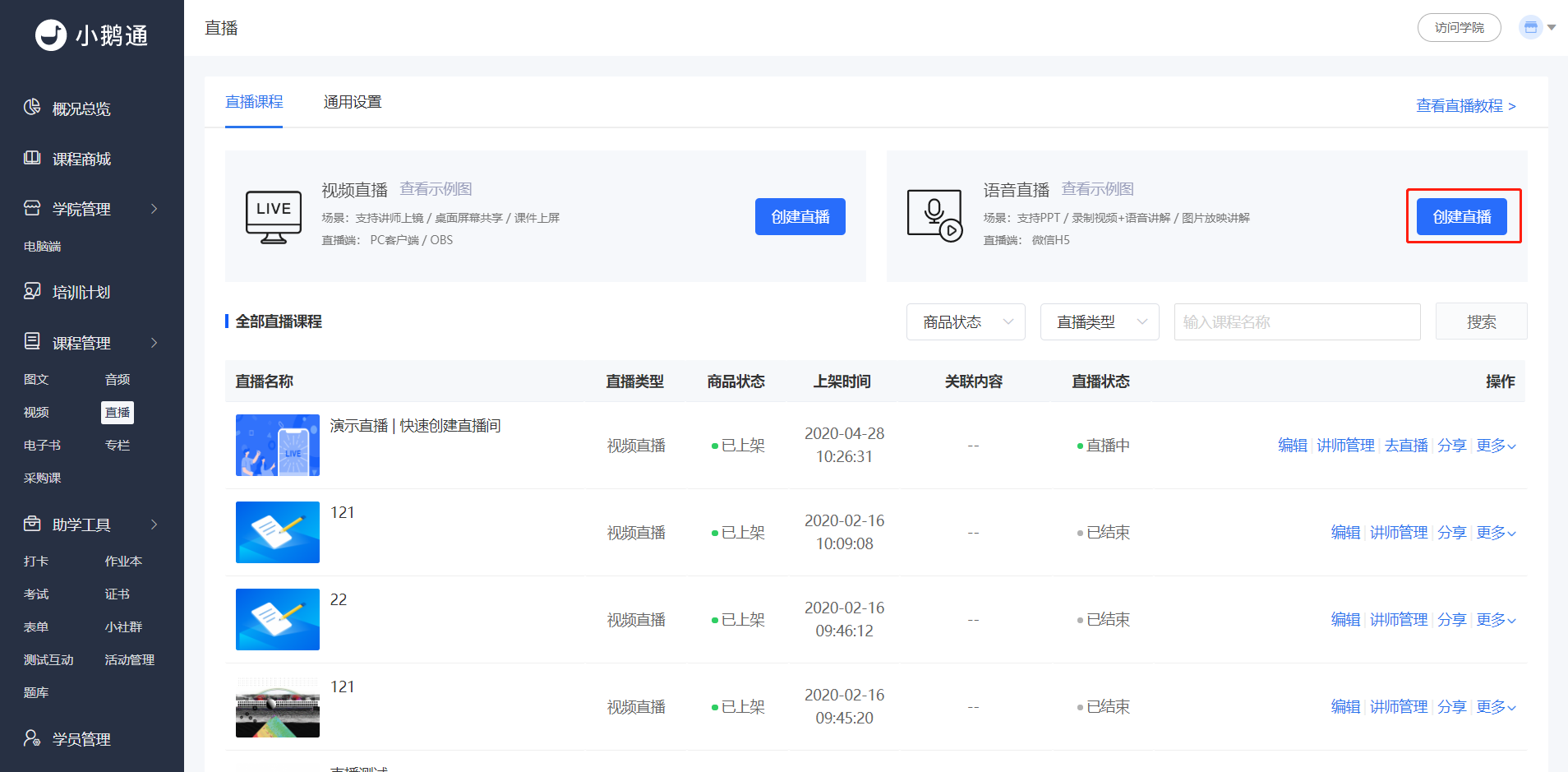Click the 输入课程名称 search field
This screenshot has height=772, width=1568.
(1297, 322)
